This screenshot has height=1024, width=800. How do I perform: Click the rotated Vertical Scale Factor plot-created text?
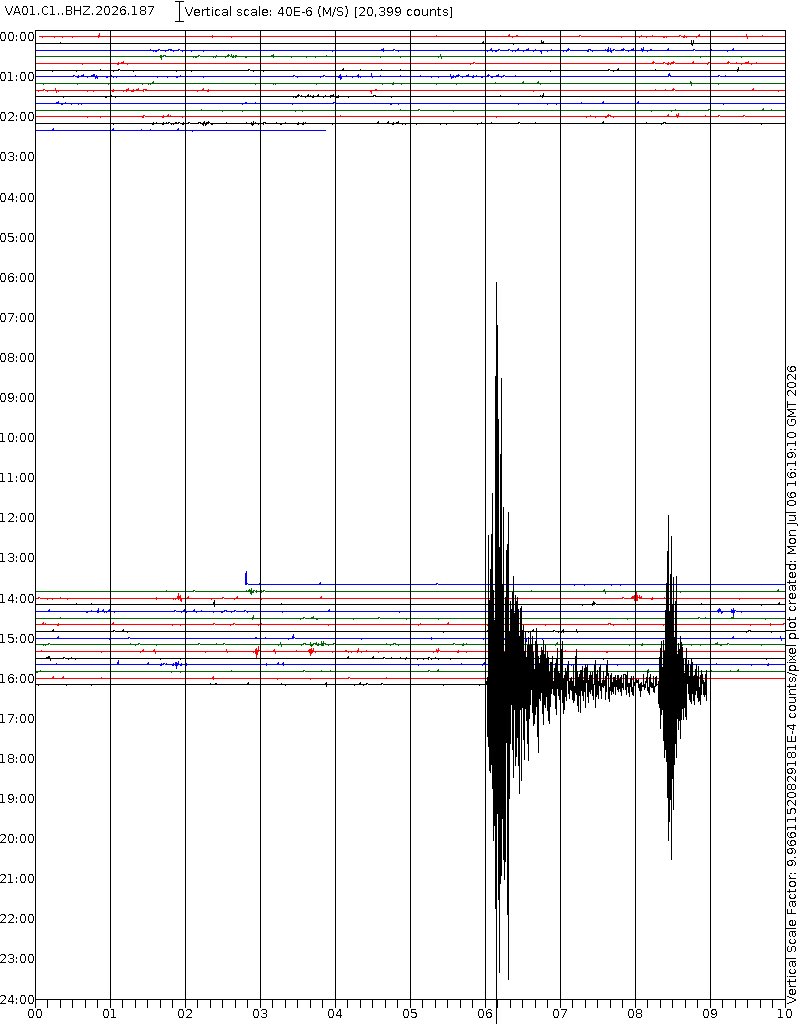point(792,684)
